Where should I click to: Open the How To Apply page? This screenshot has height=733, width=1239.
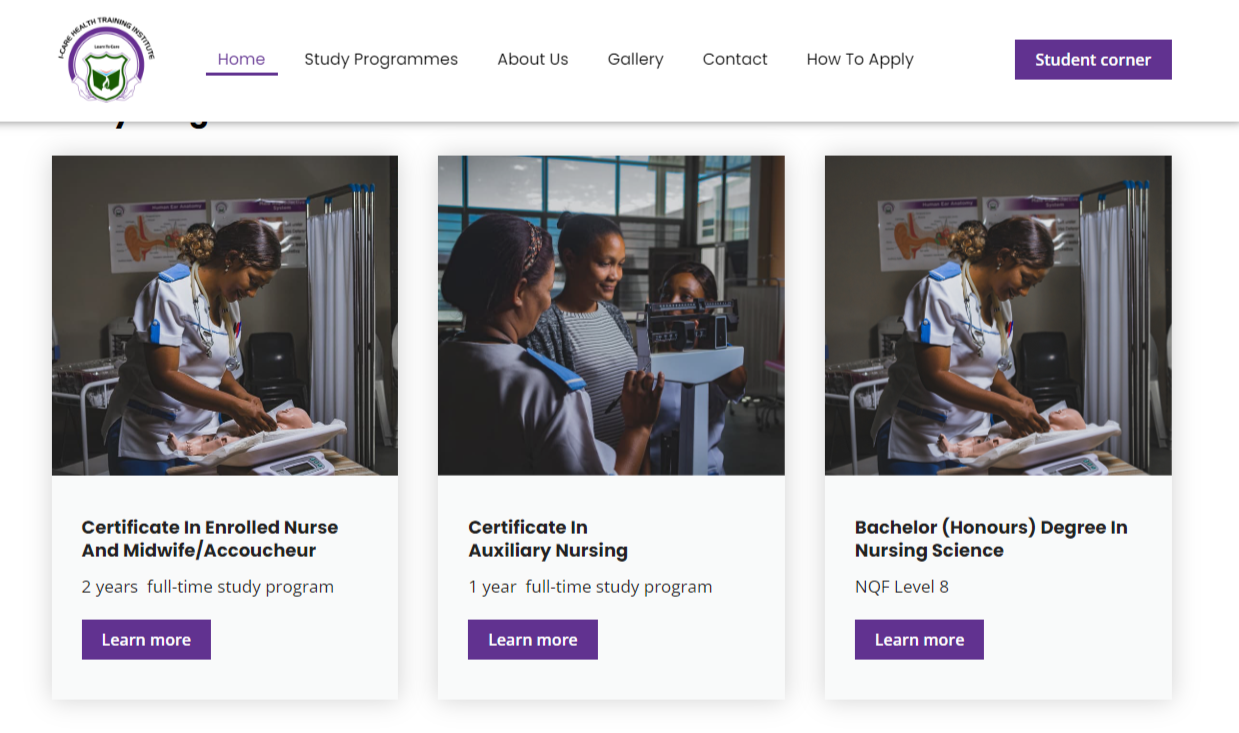pos(859,59)
